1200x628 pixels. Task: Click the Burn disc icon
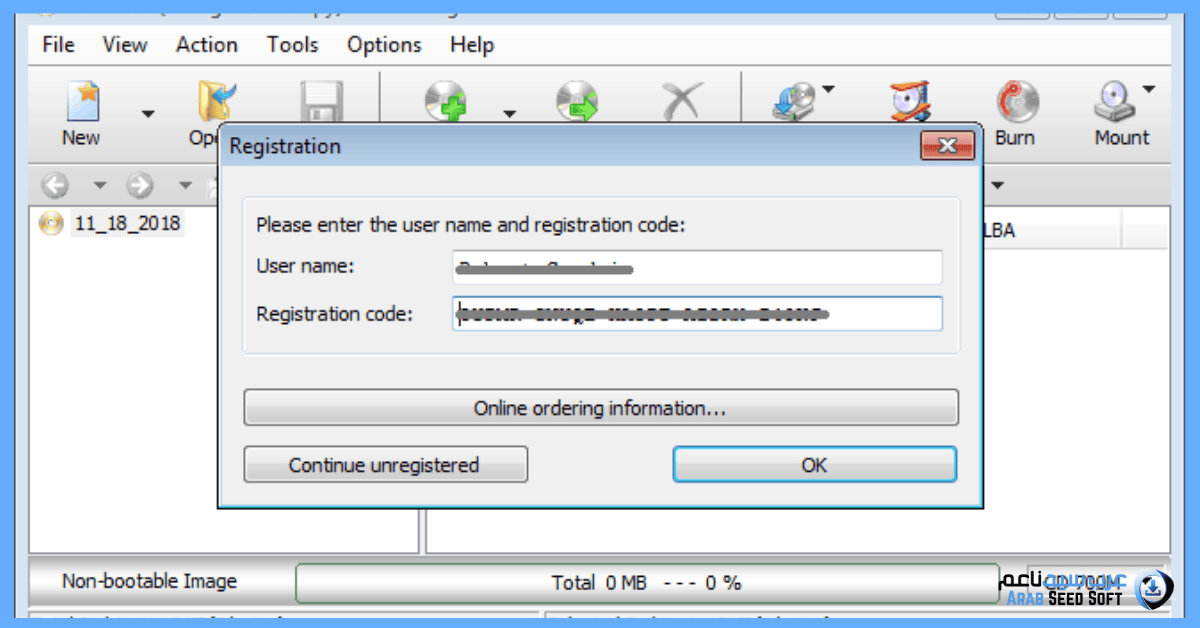pyautogui.click(x=1016, y=102)
